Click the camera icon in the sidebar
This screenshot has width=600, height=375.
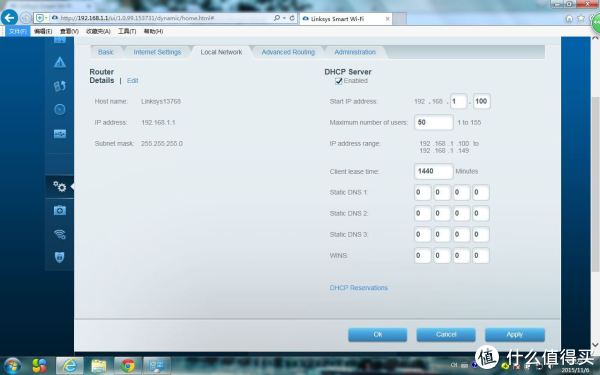click(60, 210)
